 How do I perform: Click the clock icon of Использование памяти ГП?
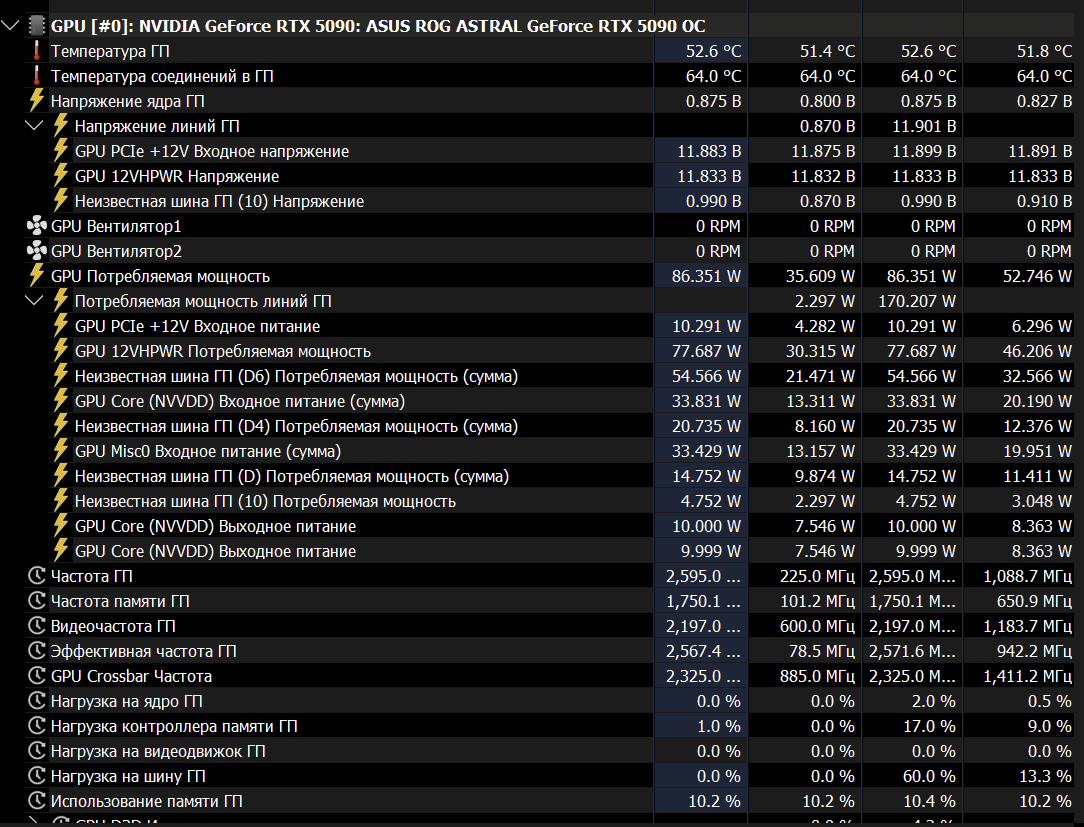(x=37, y=801)
